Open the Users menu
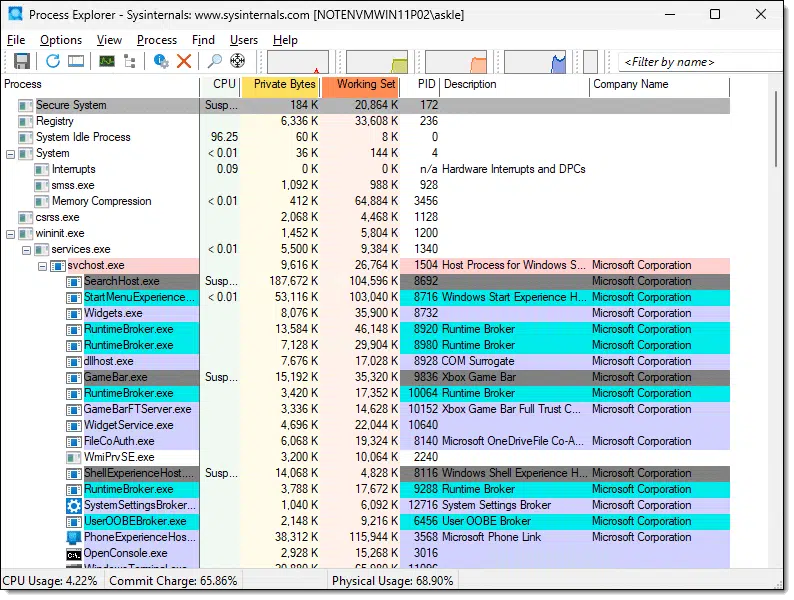This screenshot has width=794, height=600. point(244,40)
